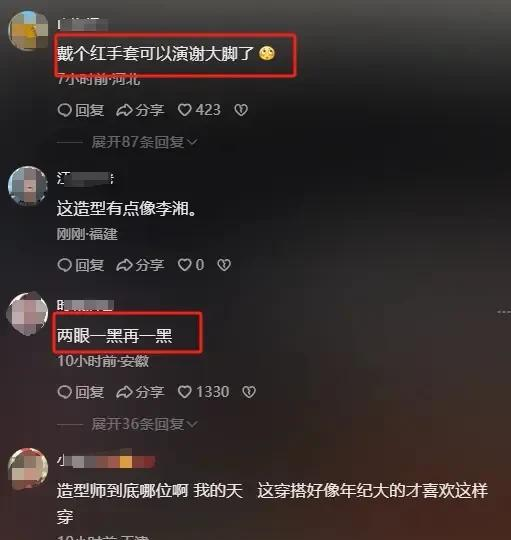Reply to the 两眼一黑再一黑 comment

pyautogui.click(x=81, y=392)
